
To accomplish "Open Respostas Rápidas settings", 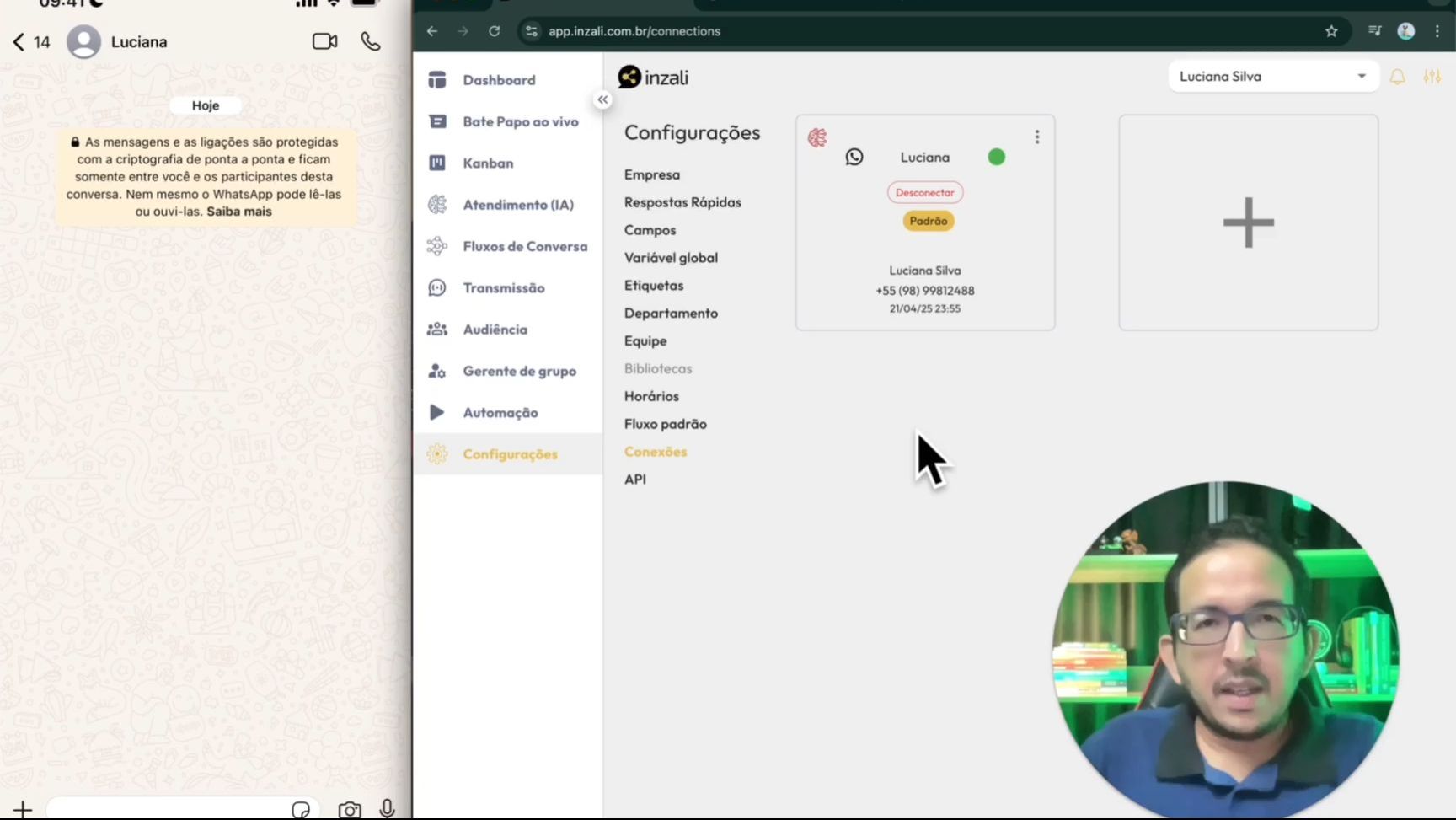I will pos(682,202).
